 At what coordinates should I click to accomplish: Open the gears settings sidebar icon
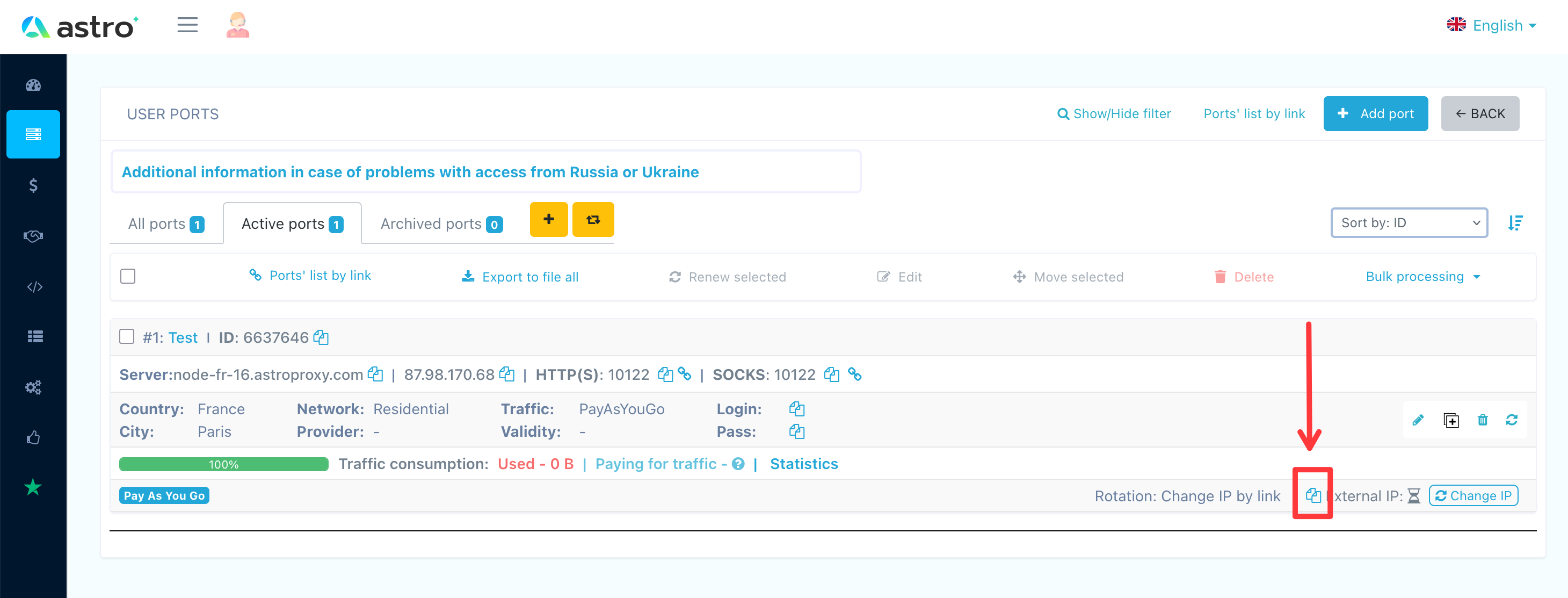click(33, 387)
